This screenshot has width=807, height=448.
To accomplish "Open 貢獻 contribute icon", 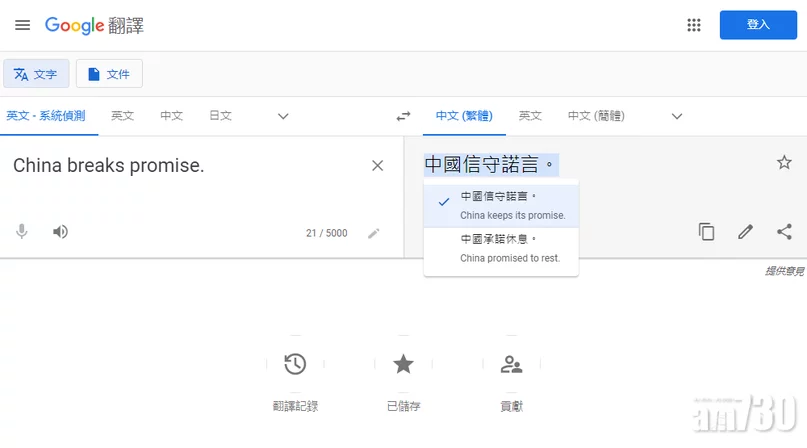I will click(512, 364).
